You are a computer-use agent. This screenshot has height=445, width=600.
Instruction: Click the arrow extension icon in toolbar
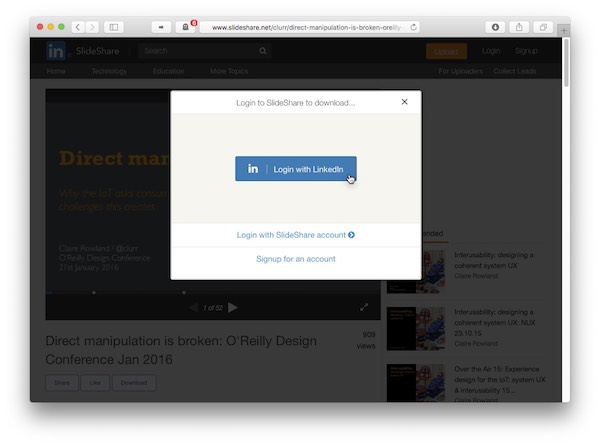[x=161, y=27]
